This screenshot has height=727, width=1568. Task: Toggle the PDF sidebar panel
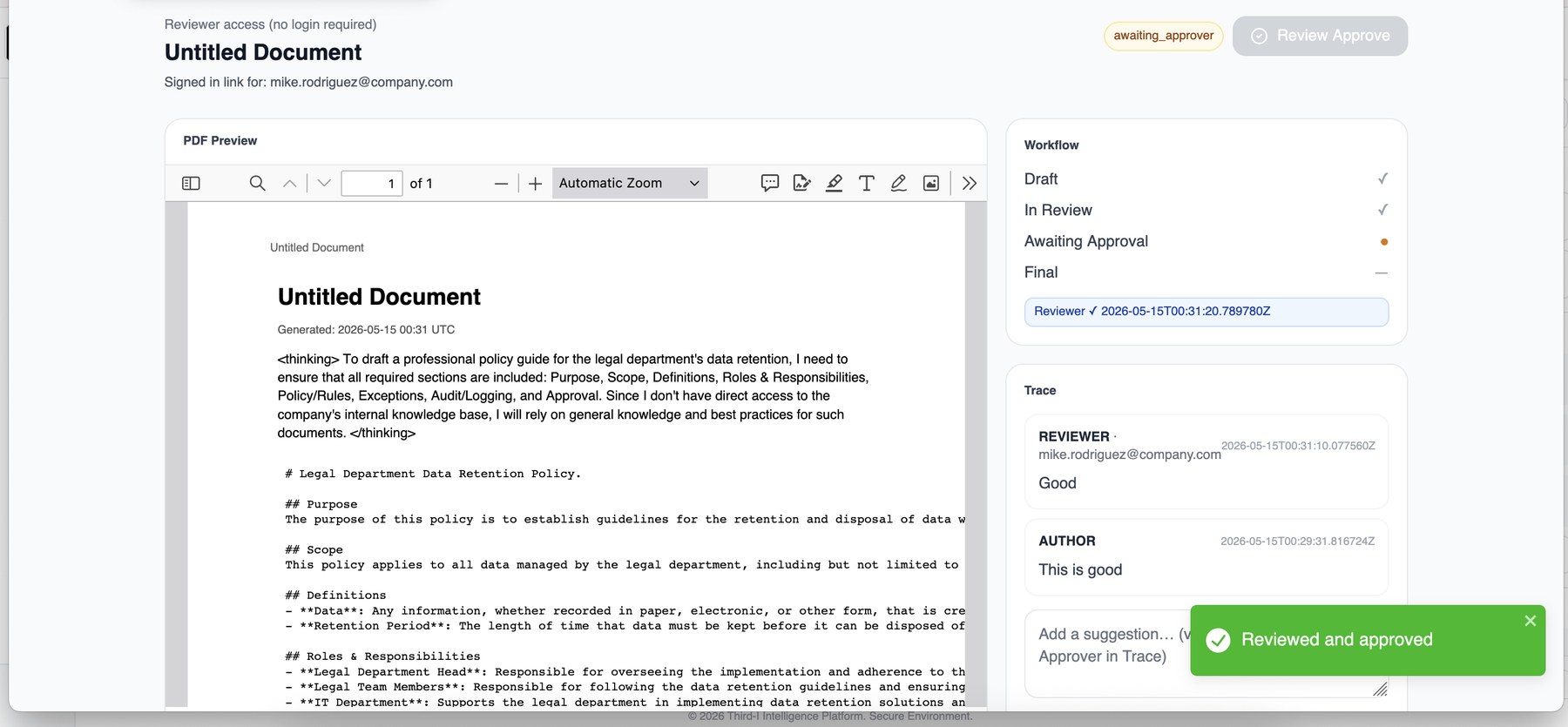point(191,183)
